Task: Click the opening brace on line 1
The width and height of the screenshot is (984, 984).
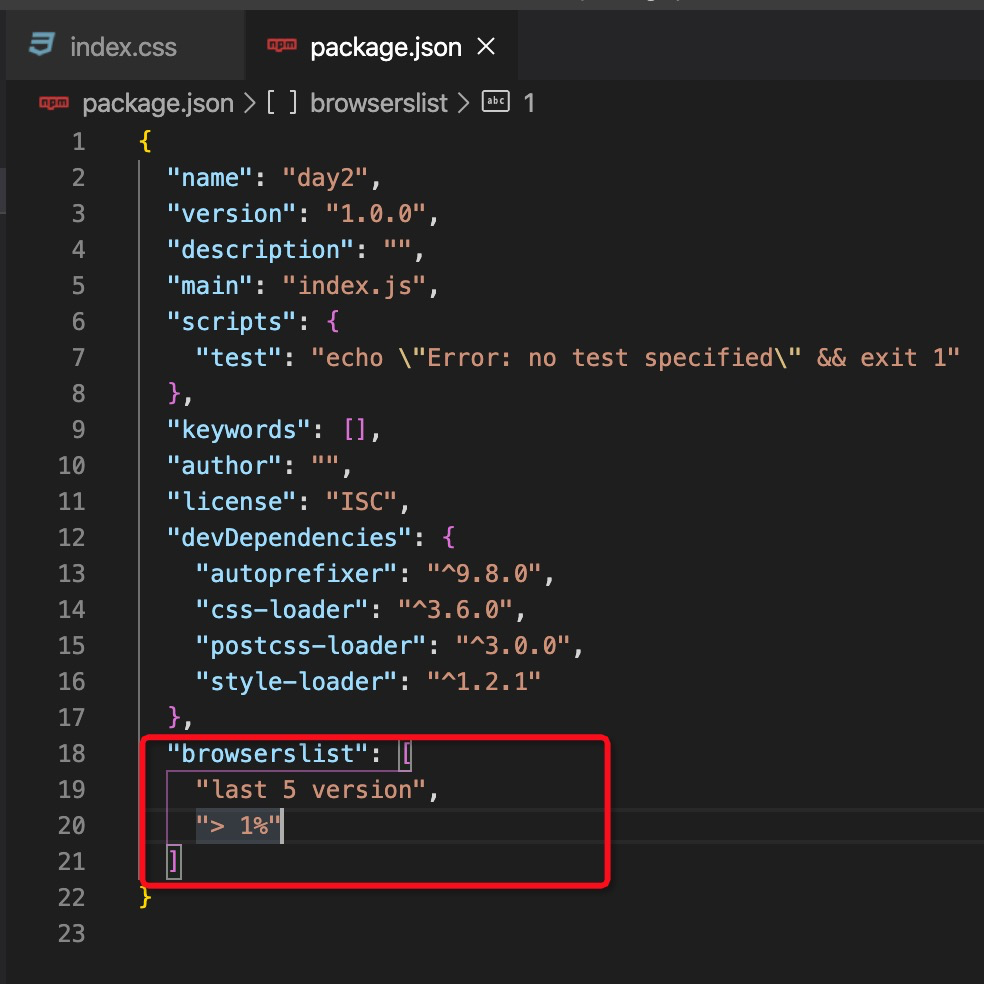Action: click(146, 142)
